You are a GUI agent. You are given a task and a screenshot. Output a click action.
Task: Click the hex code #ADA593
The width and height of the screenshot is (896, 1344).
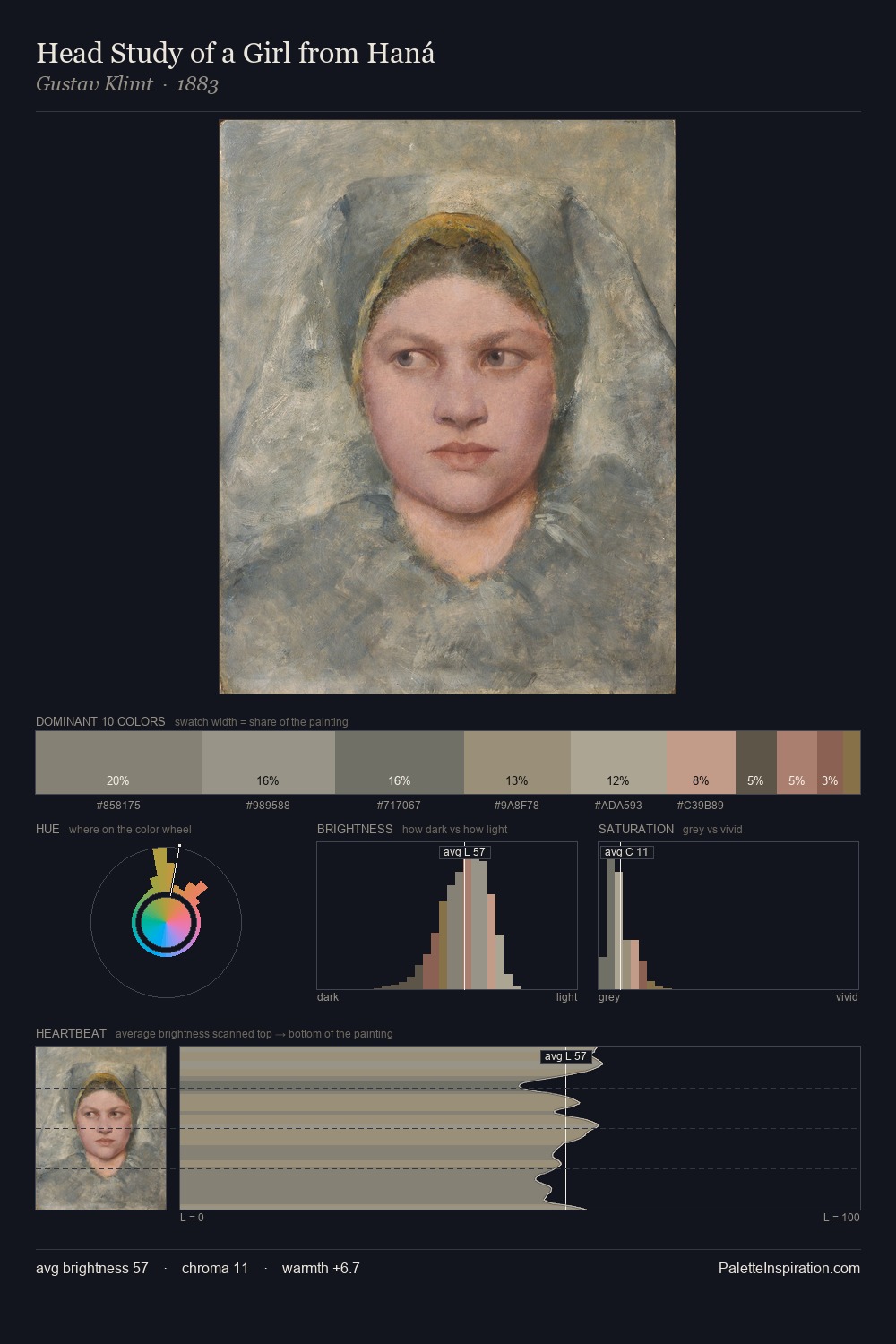[x=618, y=806]
